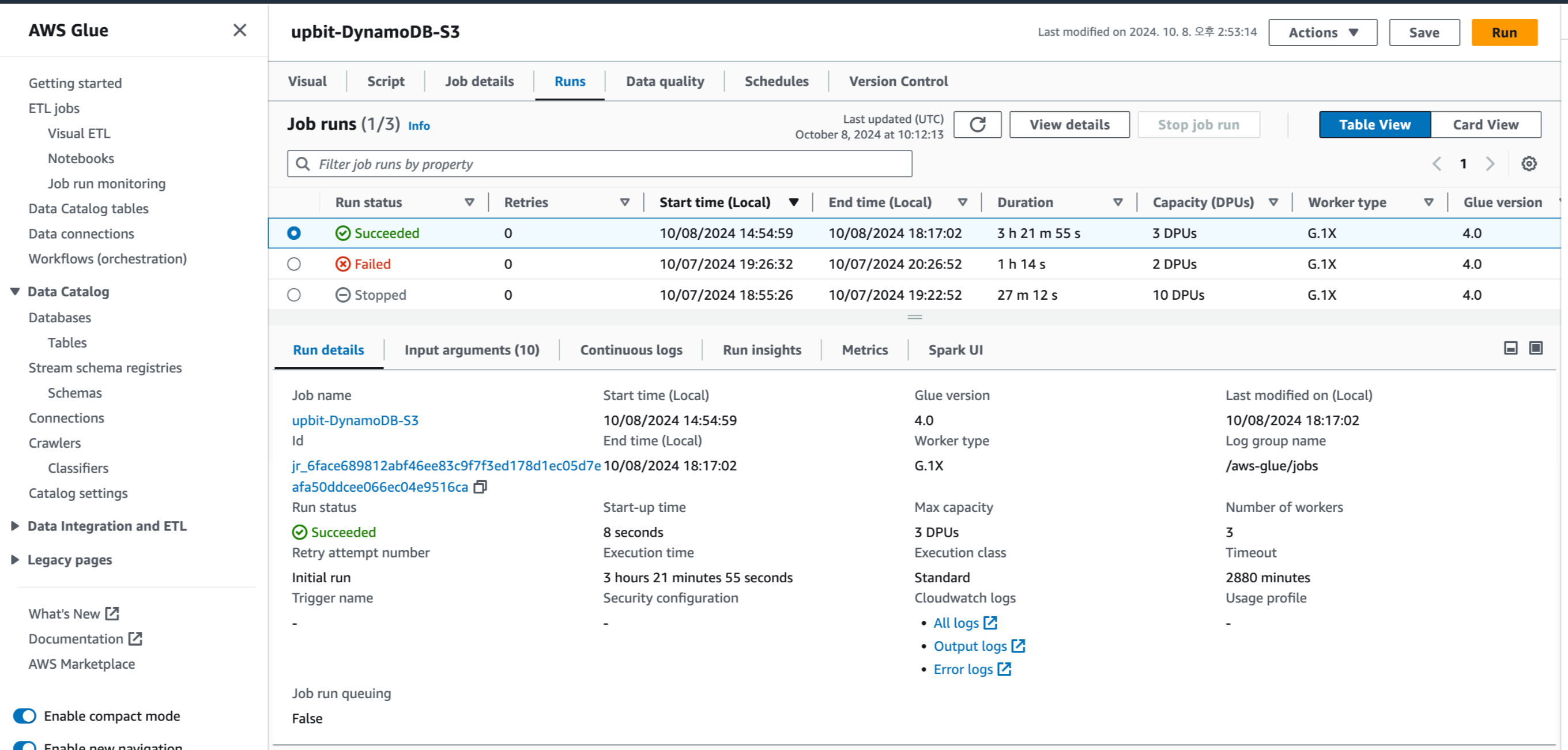
Task: Collapse the Data Catalog section
Action: [x=15, y=292]
